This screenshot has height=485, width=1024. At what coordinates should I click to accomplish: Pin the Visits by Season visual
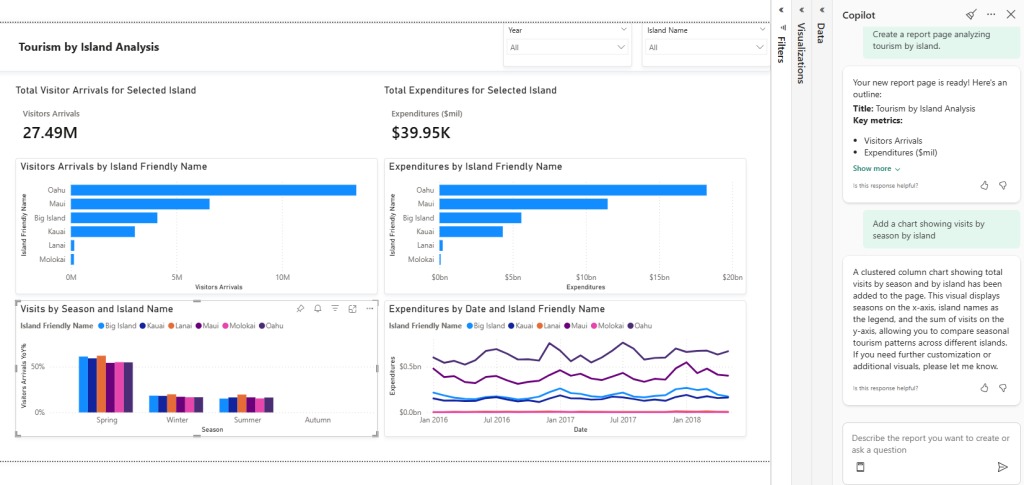click(x=300, y=309)
